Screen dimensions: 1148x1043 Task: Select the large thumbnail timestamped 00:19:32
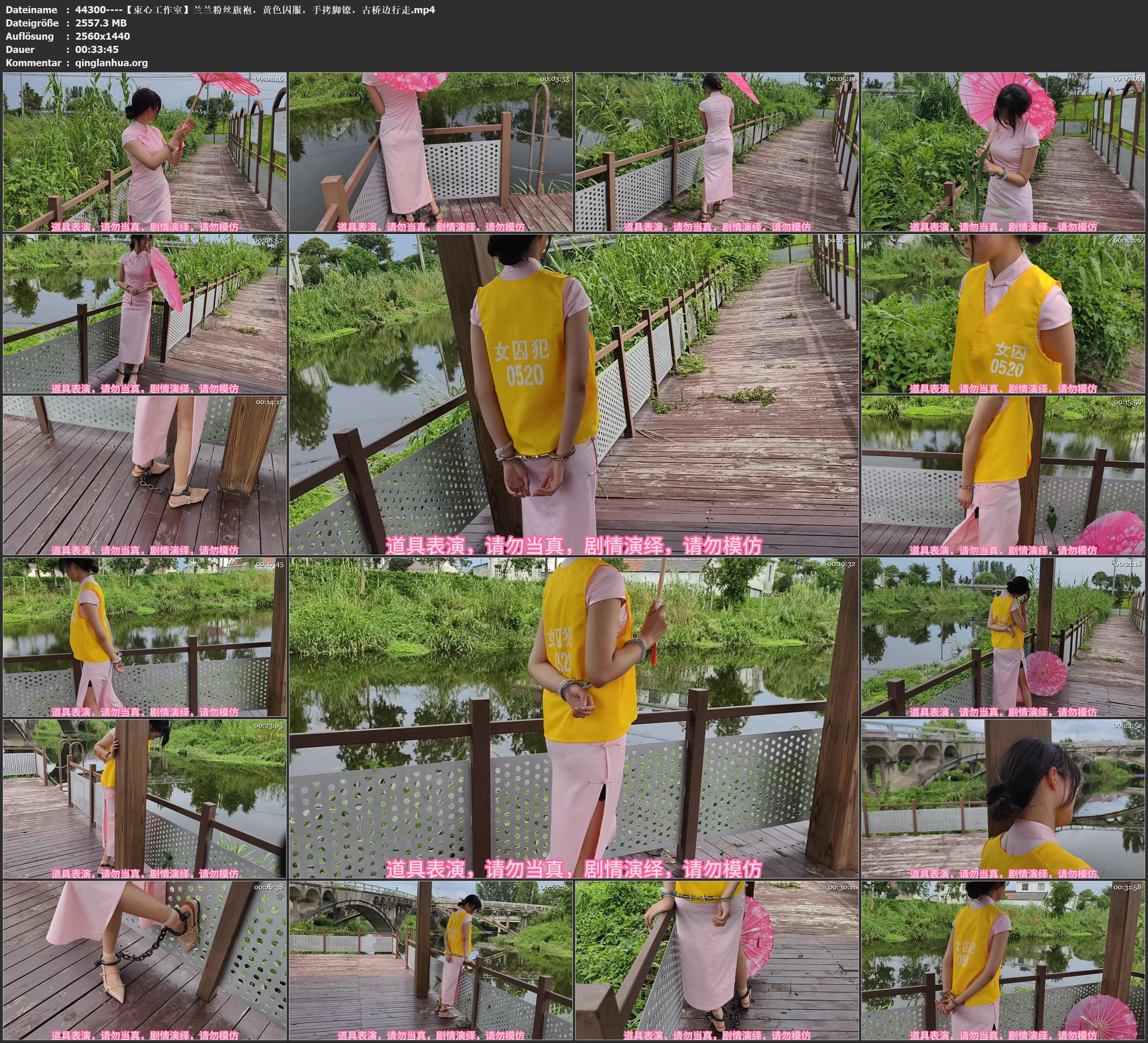click(574, 718)
